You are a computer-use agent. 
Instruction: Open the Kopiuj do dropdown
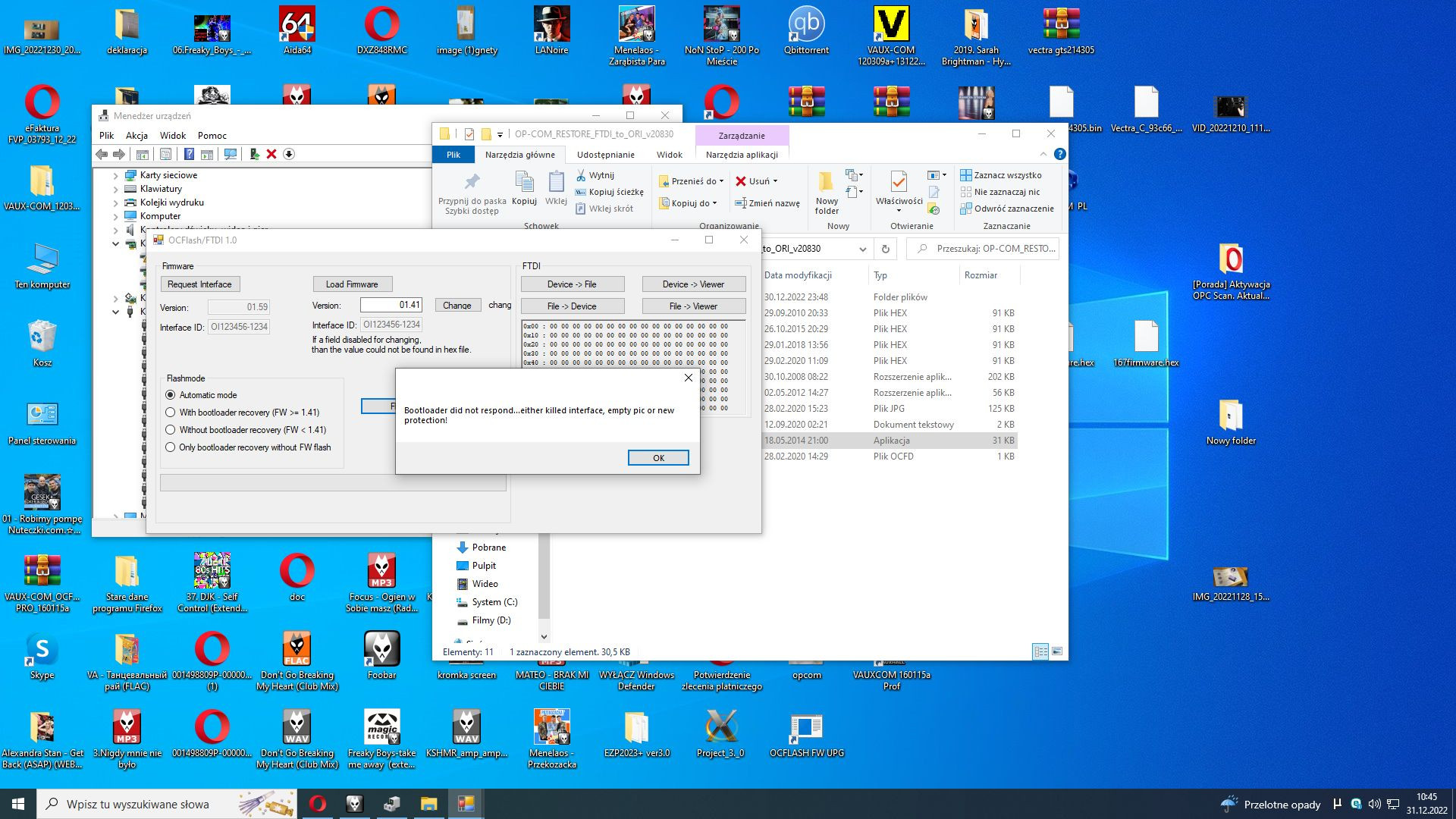tap(688, 202)
